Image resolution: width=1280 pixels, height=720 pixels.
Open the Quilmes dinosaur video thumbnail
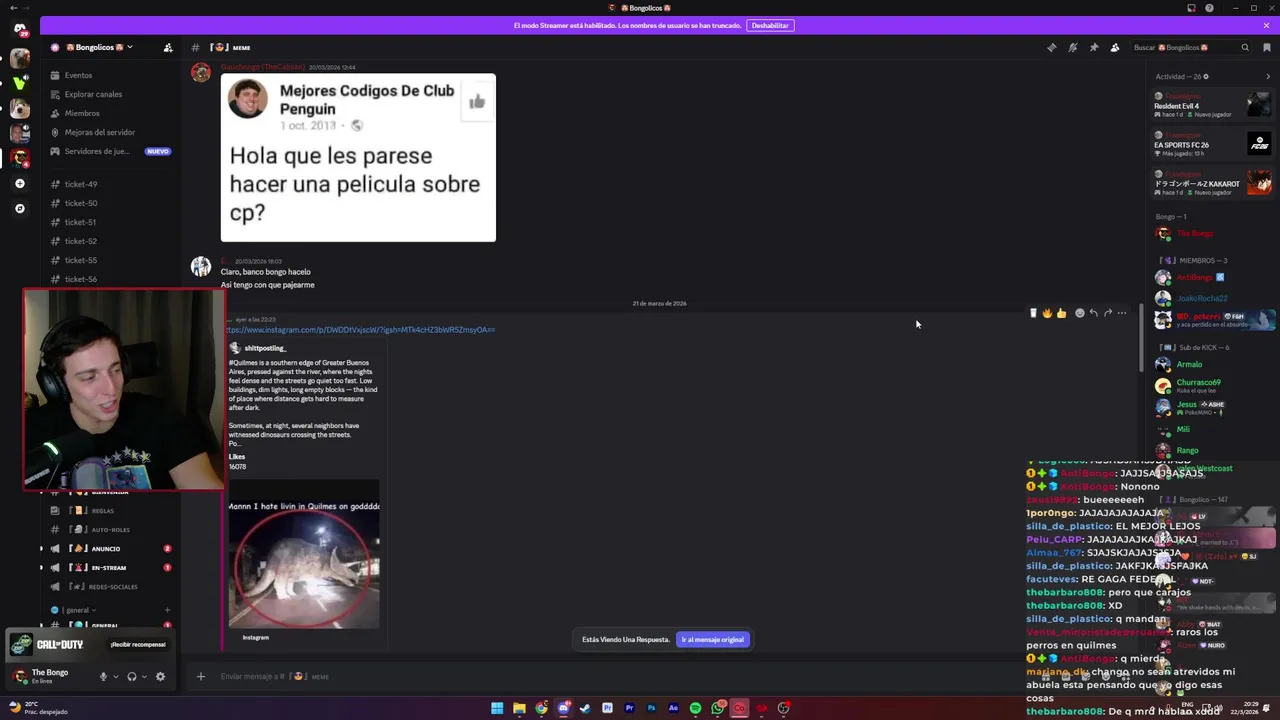click(x=304, y=554)
